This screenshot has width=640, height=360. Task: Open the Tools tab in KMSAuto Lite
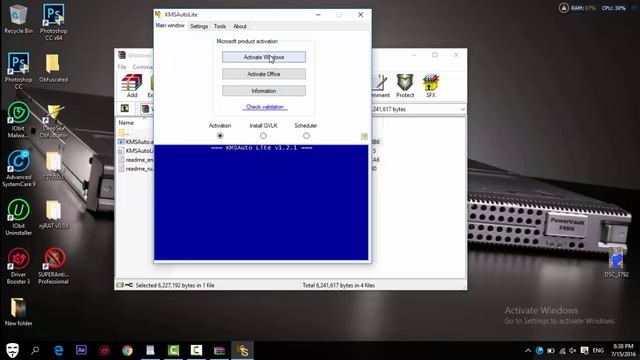tap(220, 26)
